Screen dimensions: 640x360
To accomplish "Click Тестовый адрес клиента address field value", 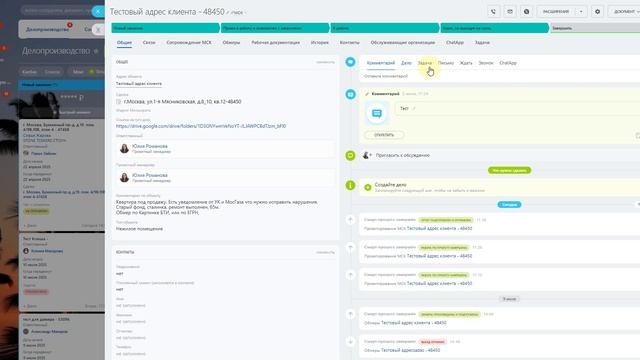I will pos(139,84).
